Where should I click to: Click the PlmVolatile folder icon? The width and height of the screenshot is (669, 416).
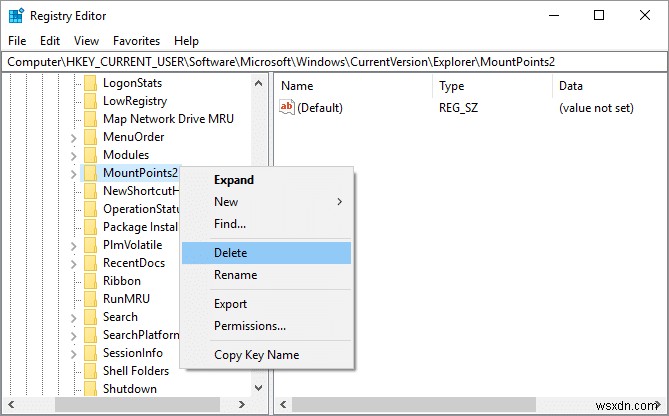click(x=90, y=245)
